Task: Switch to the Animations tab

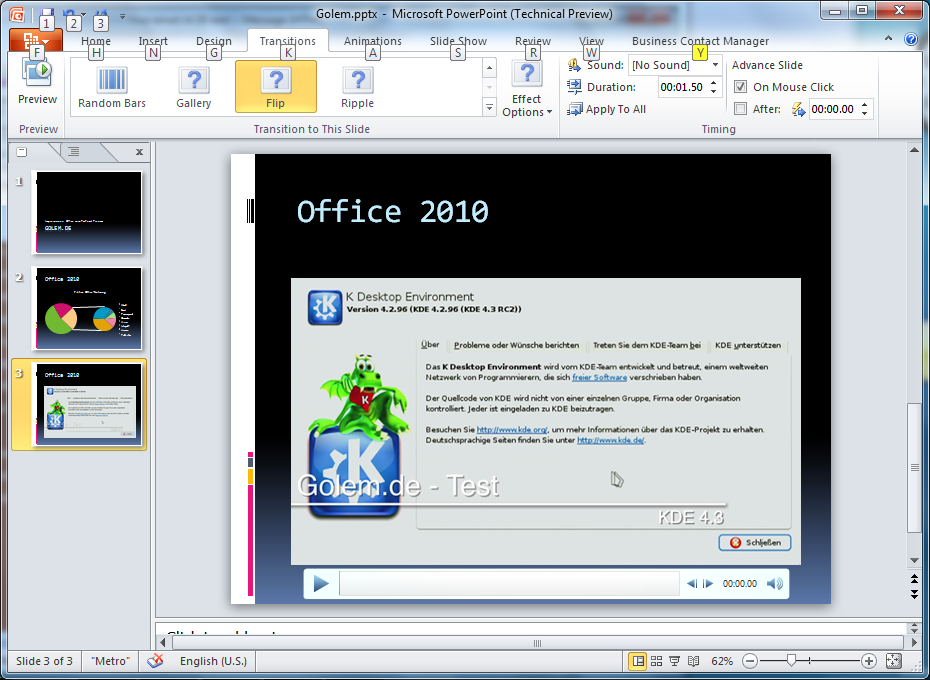Action: [372, 42]
